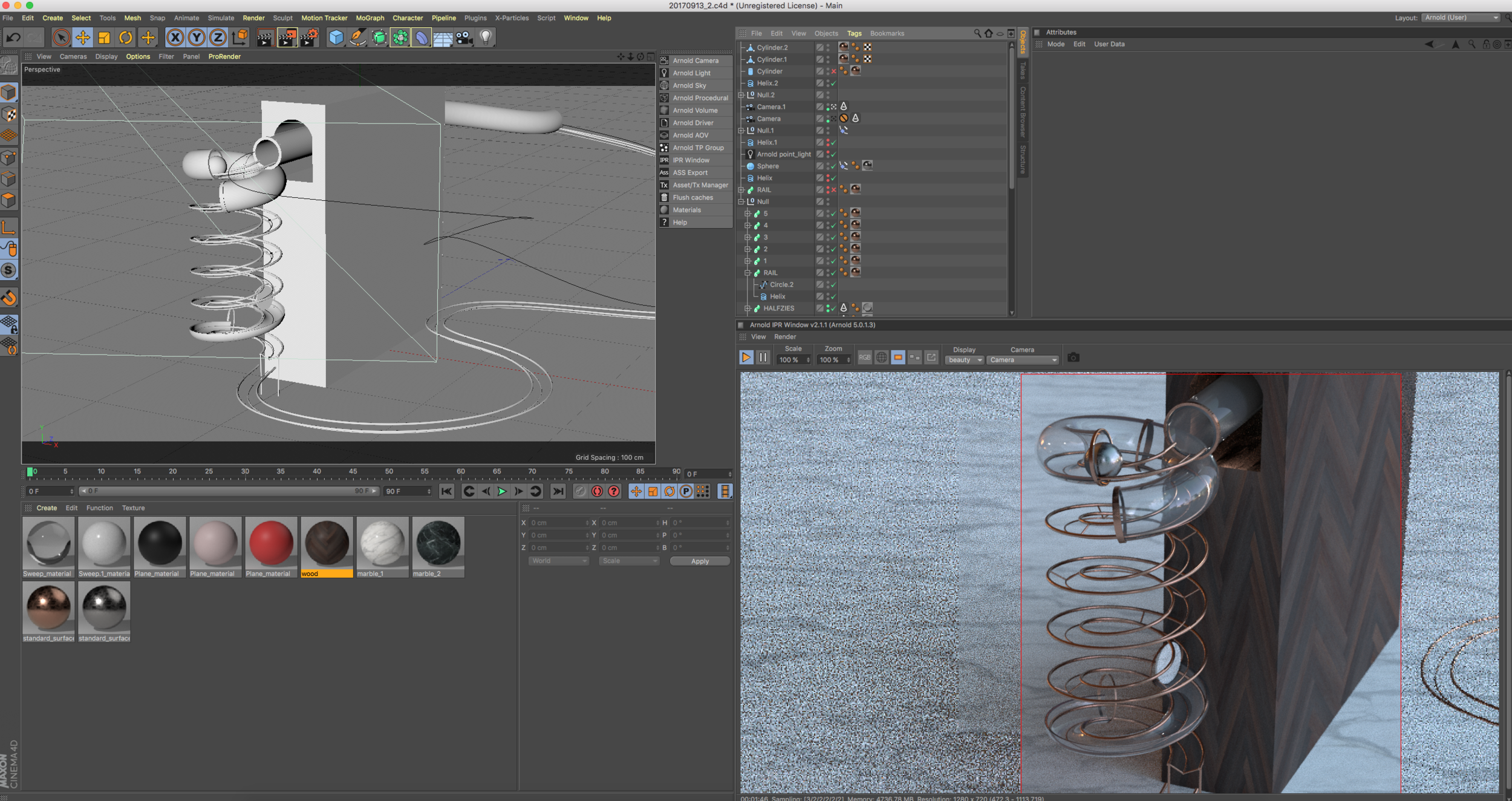This screenshot has height=801, width=1512.
Task: Click the deformer Bend icon
Action: [x=422, y=38]
